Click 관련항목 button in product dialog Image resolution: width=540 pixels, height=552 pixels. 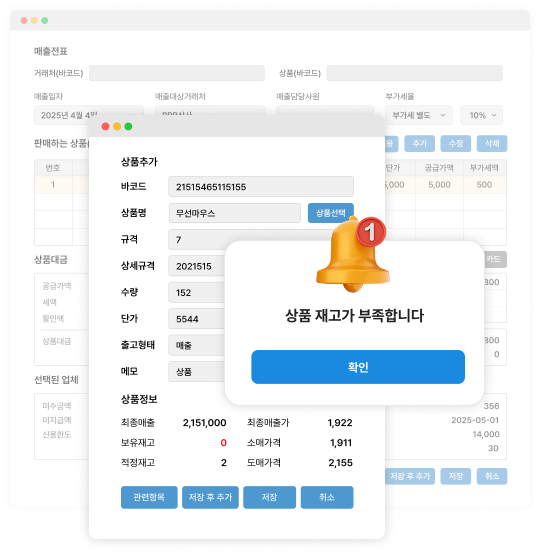click(x=149, y=497)
